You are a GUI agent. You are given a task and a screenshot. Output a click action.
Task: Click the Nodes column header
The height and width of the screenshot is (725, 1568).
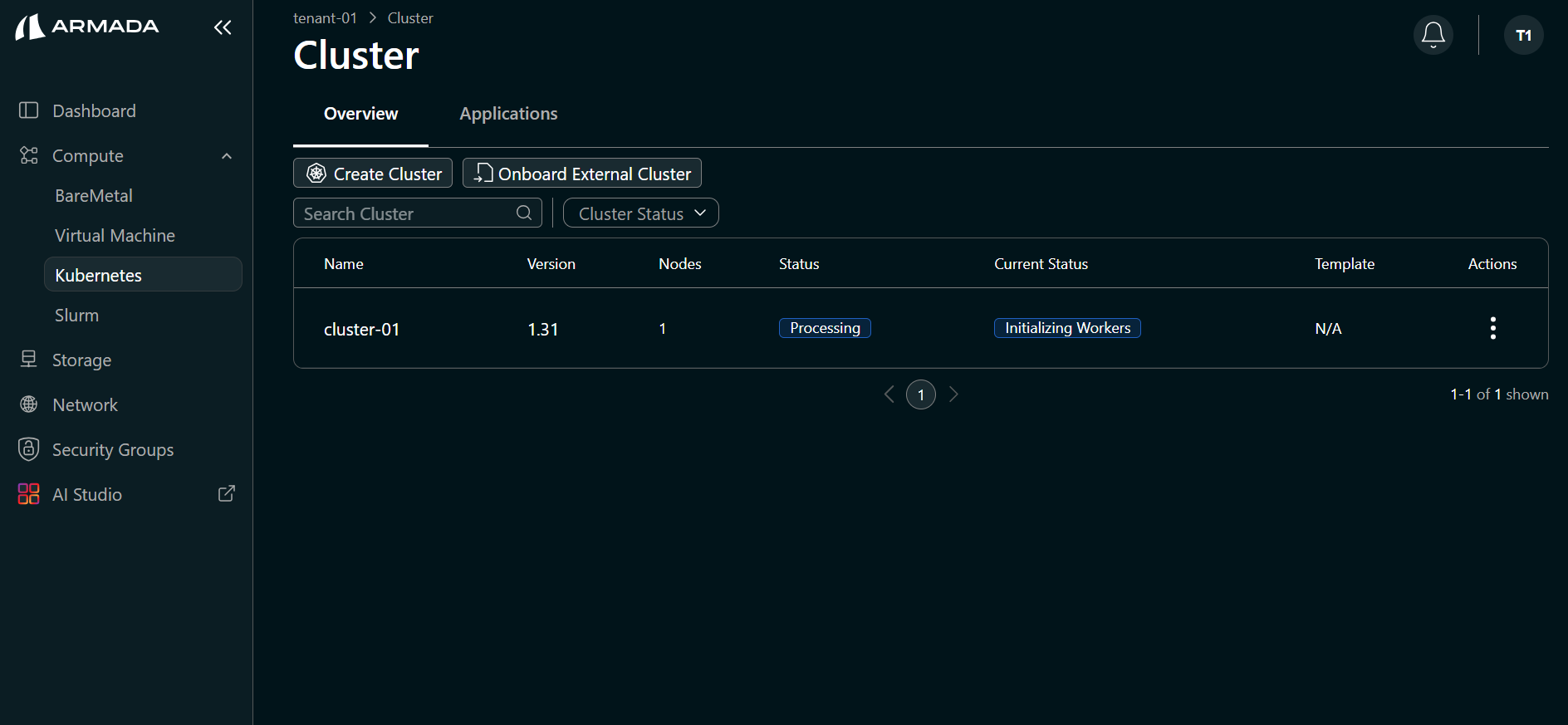point(680,263)
